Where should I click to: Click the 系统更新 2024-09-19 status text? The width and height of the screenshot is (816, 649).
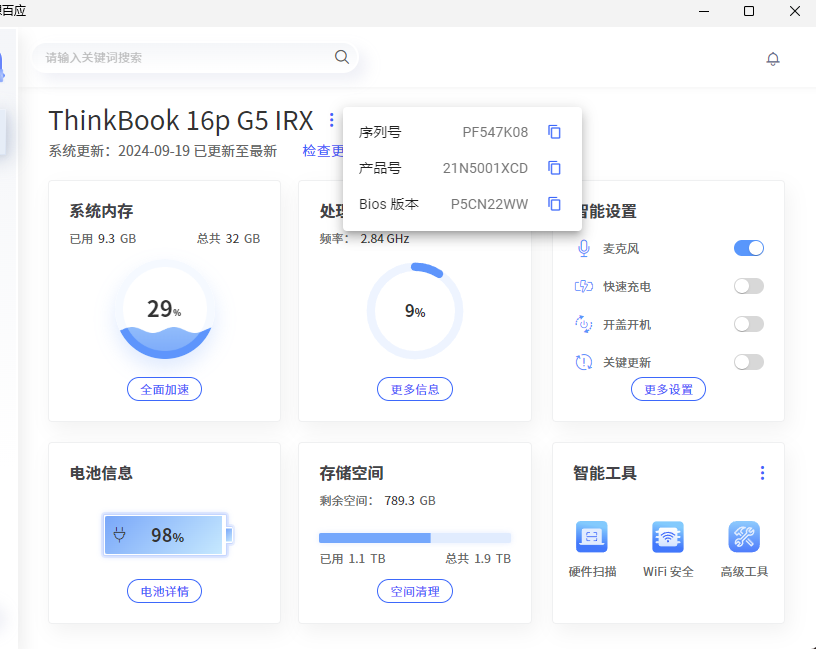coord(163,151)
